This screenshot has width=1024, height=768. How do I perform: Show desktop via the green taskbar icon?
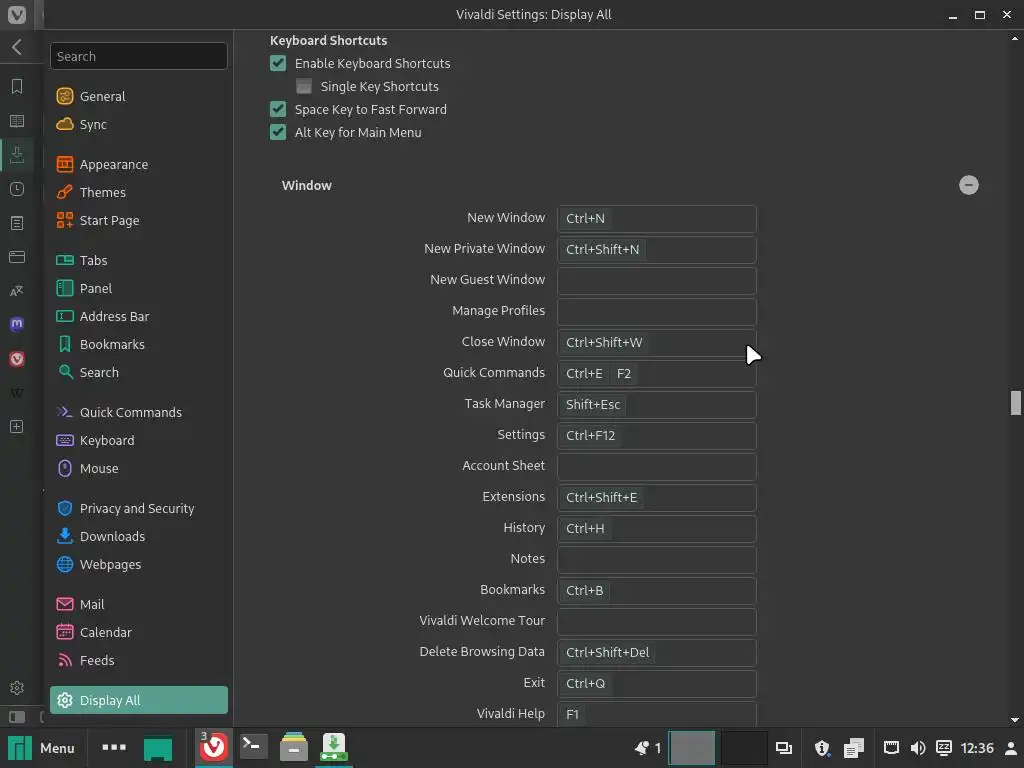tap(158, 748)
